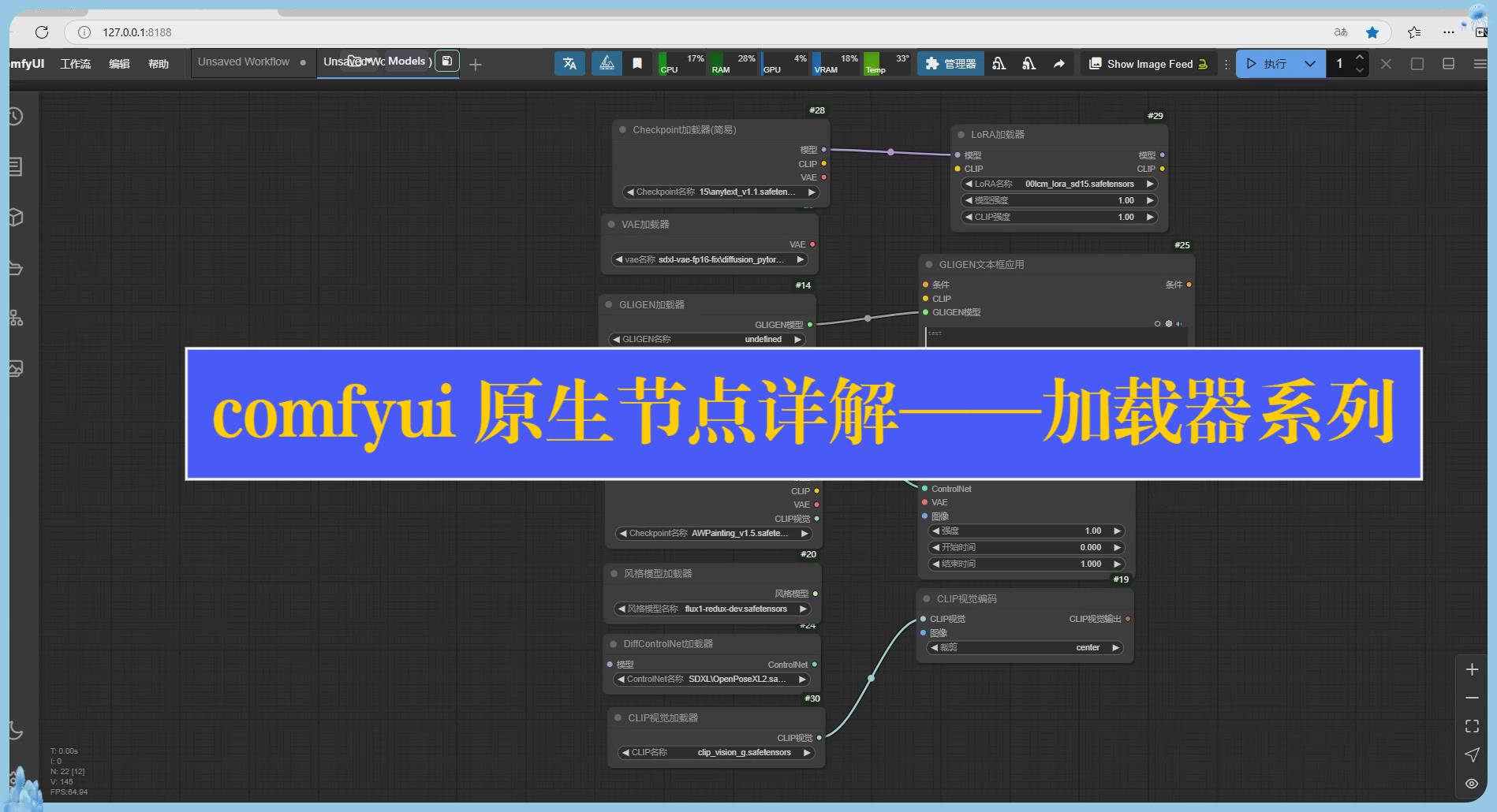Open Checkpoint名称 AWPainting_v1.5 selector
1497x812 pixels.
click(714, 534)
